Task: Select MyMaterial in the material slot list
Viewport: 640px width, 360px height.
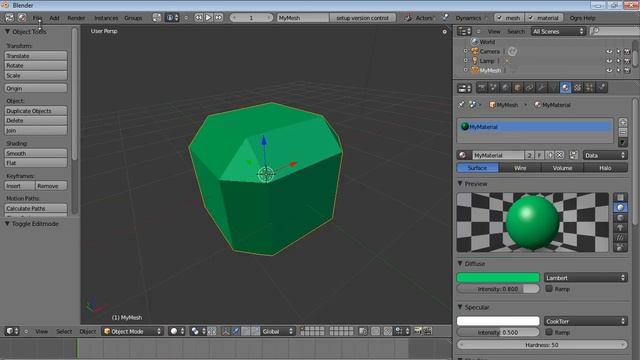Action: [535, 127]
